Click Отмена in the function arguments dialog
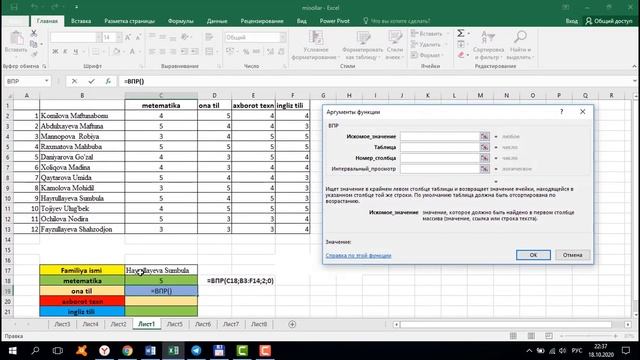Screen dimensions: 640x360 point(572,255)
